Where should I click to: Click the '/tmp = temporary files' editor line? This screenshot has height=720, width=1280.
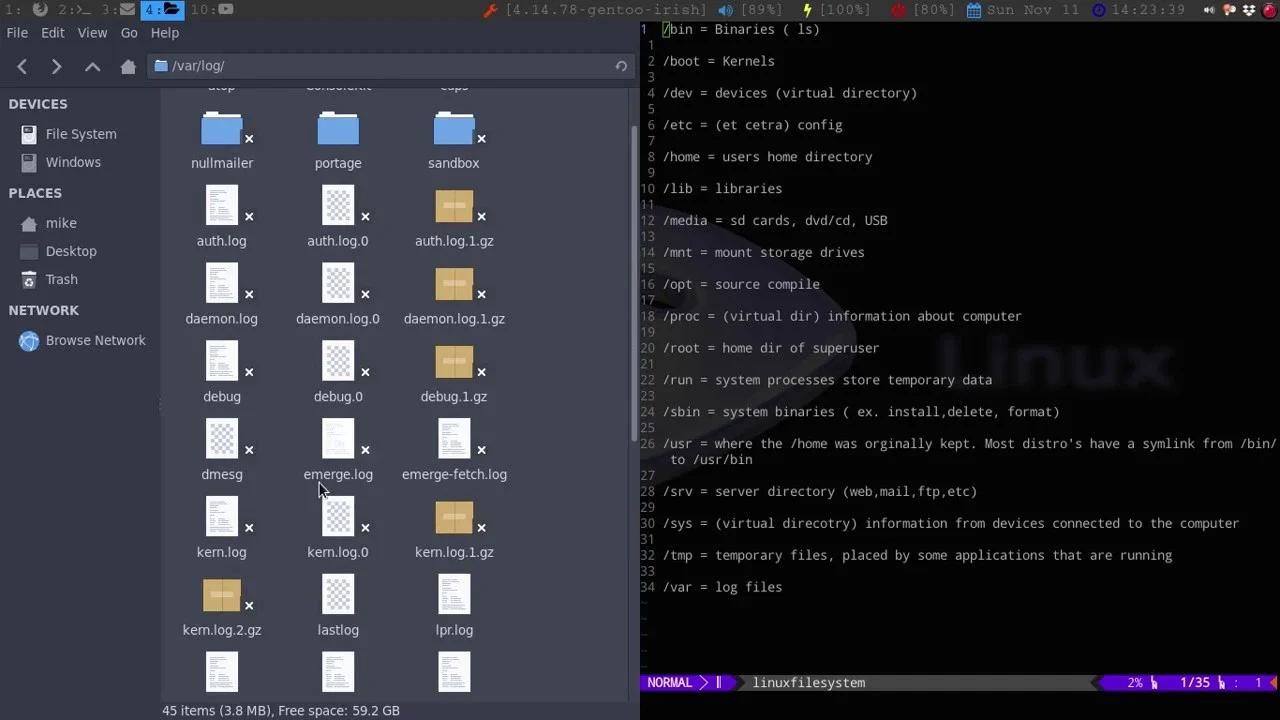[x=917, y=555]
